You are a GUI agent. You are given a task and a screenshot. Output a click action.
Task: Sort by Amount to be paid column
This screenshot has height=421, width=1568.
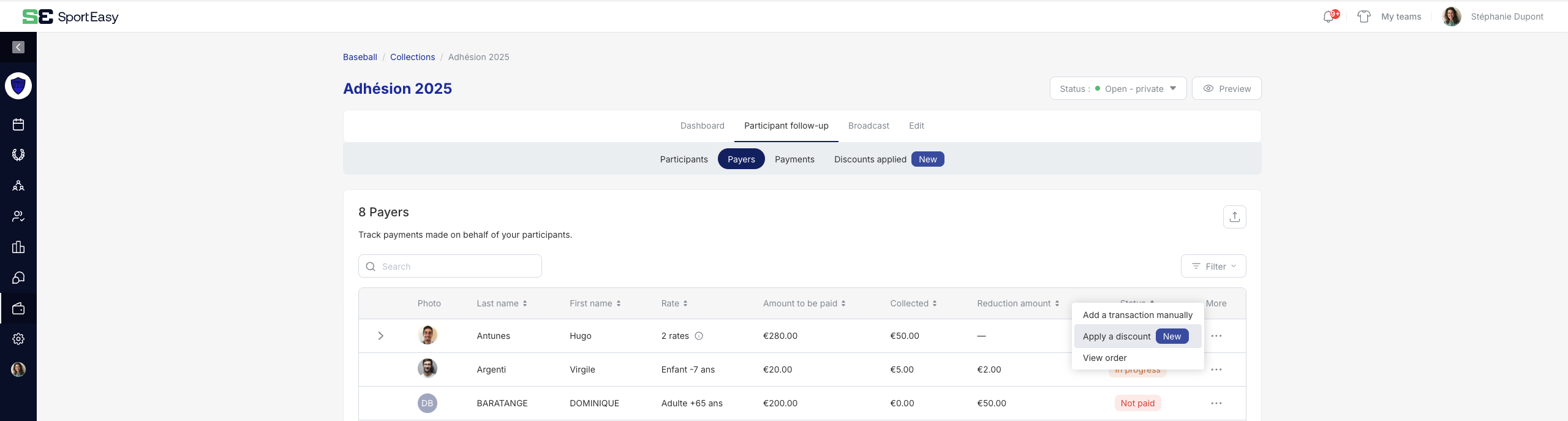click(x=804, y=303)
